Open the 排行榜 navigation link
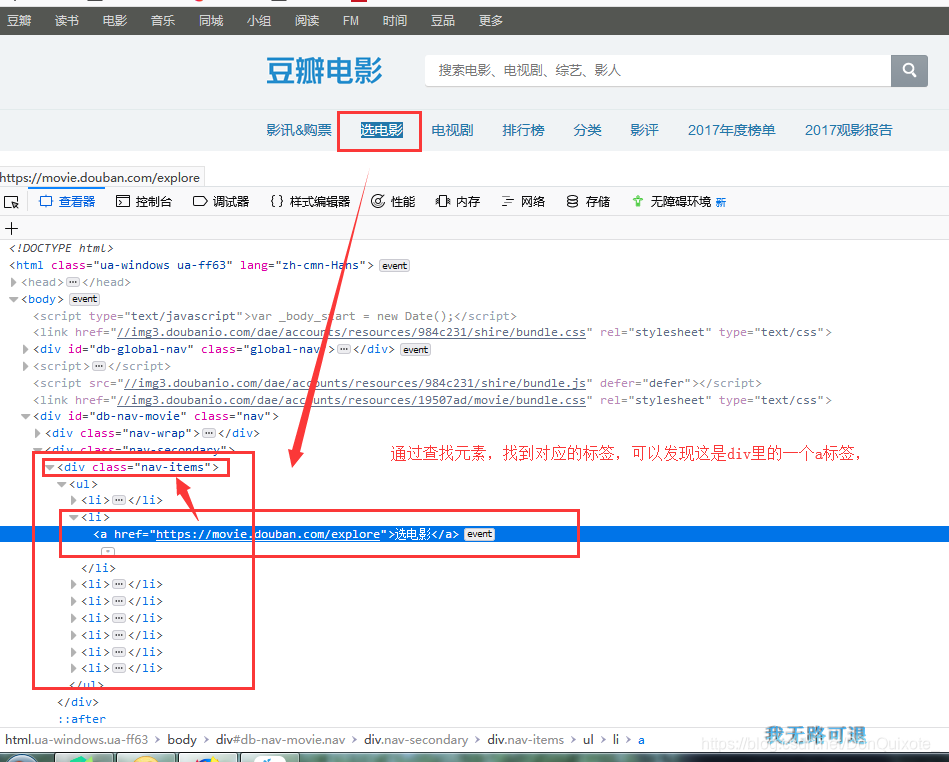 pos(523,130)
